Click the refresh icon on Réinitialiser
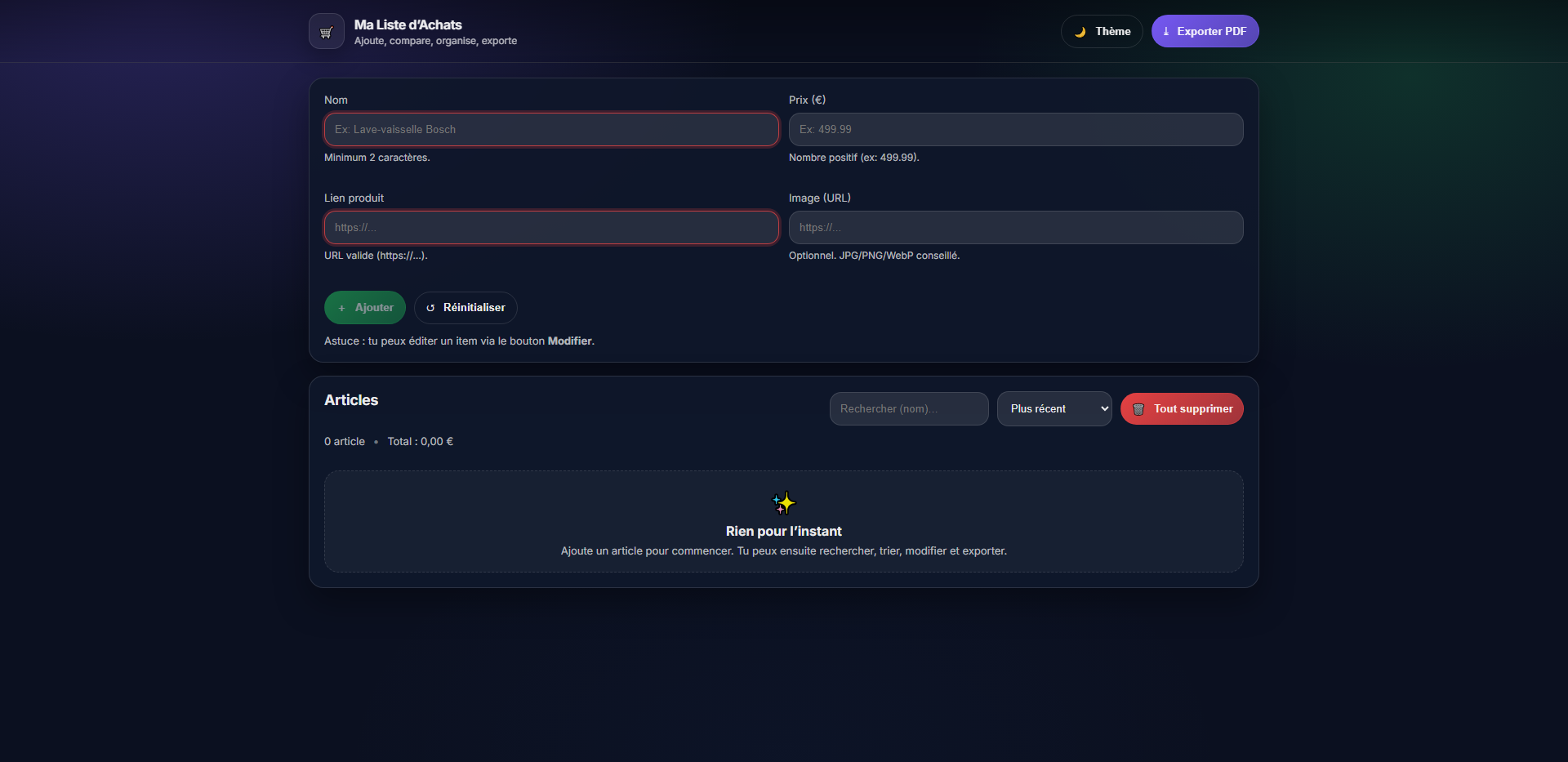This screenshot has width=1568, height=762. 431,308
